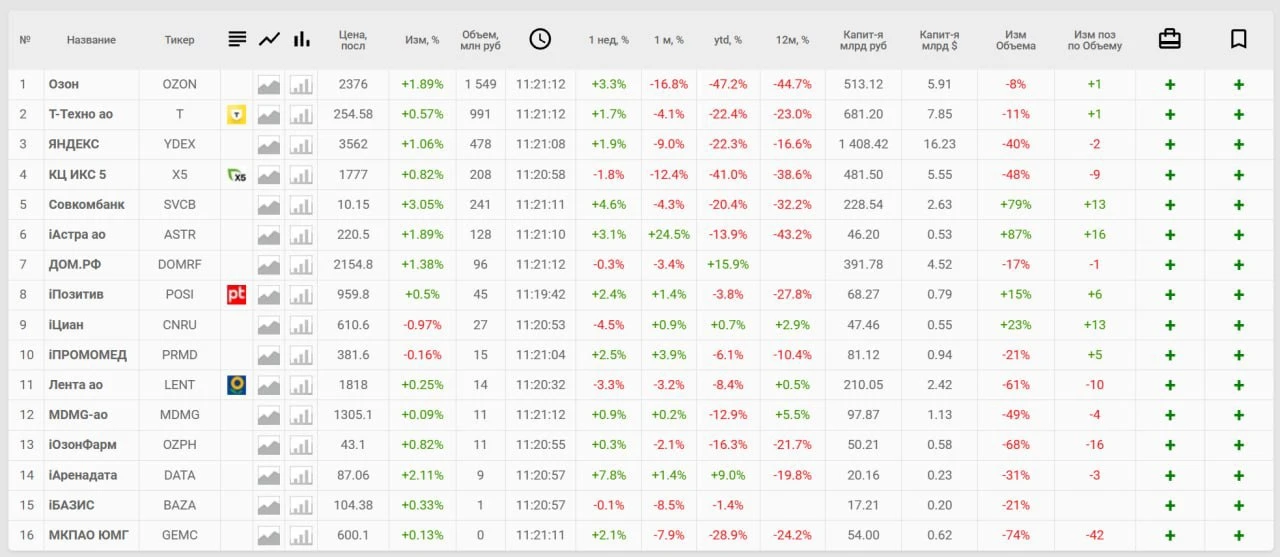1280x557 pixels.
Task: Open the ЯНДЕКС stock link
Action: pos(72,145)
